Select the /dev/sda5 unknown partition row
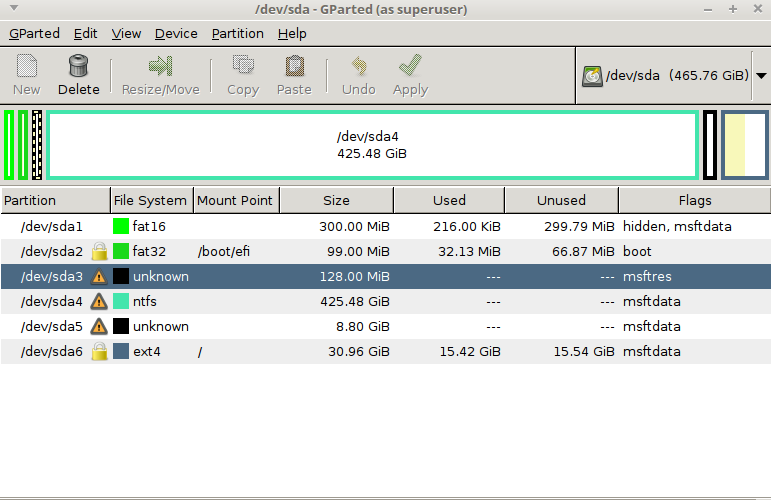 coord(386,326)
